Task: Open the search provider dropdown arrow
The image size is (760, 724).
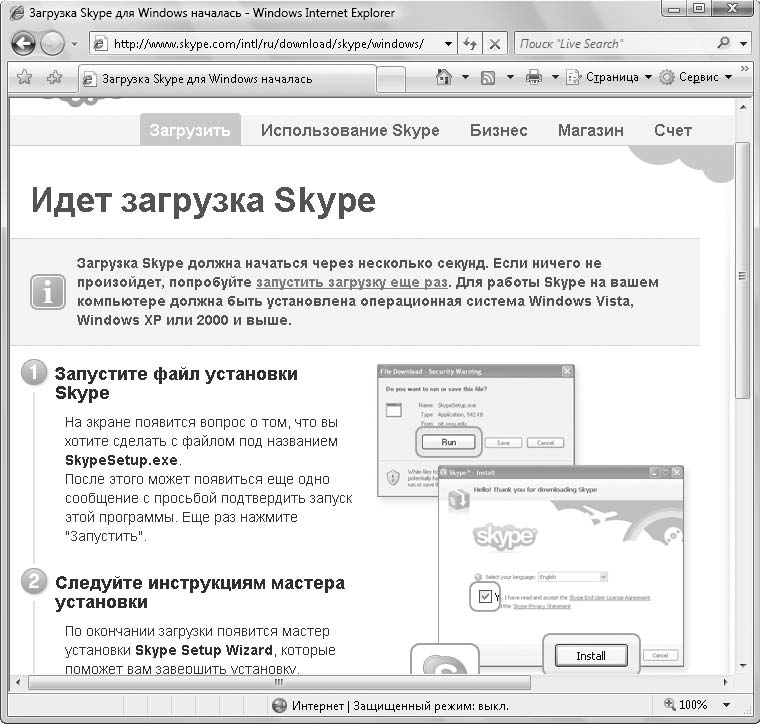Action: (744, 44)
